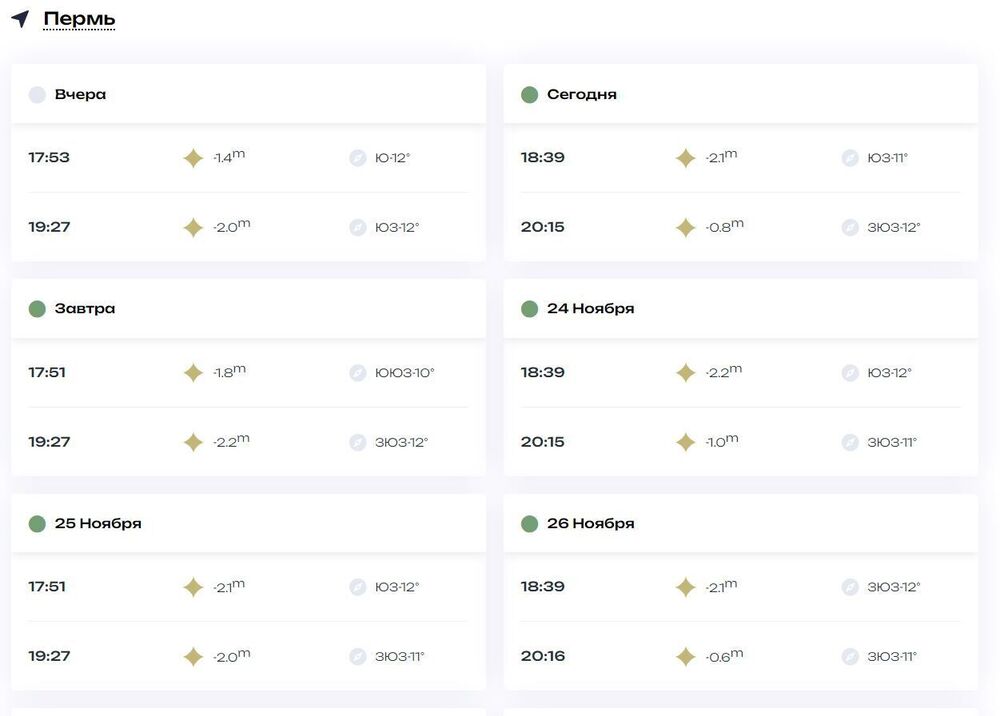Select the 24 Ноября day header
The image size is (1000, 716).
(740, 309)
